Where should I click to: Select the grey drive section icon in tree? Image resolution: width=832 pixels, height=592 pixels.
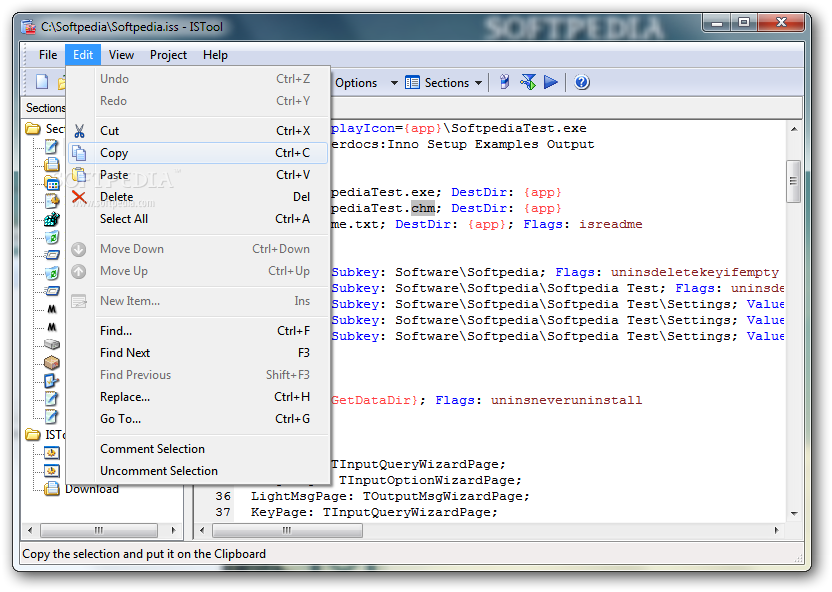52,344
